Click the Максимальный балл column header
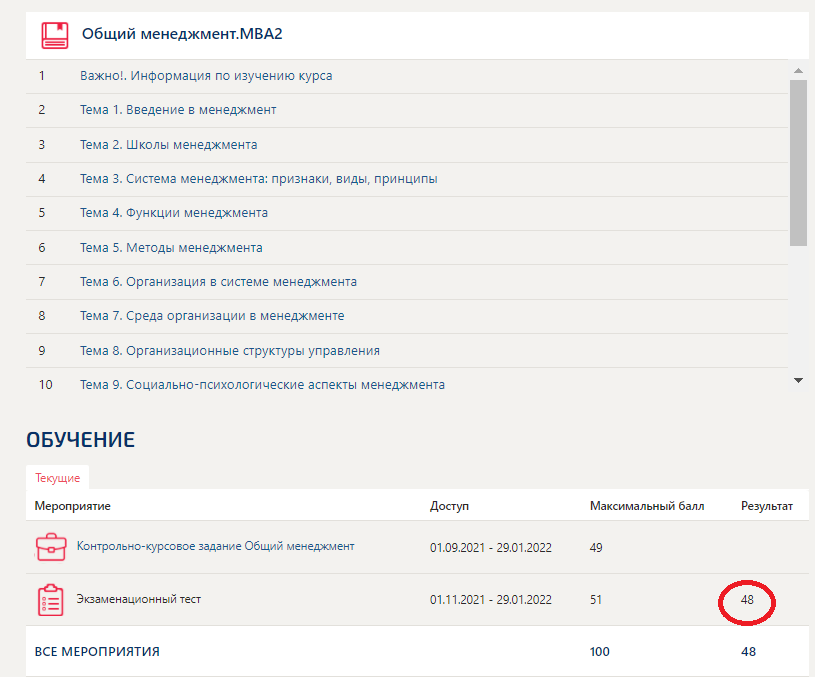 [647, 506]
